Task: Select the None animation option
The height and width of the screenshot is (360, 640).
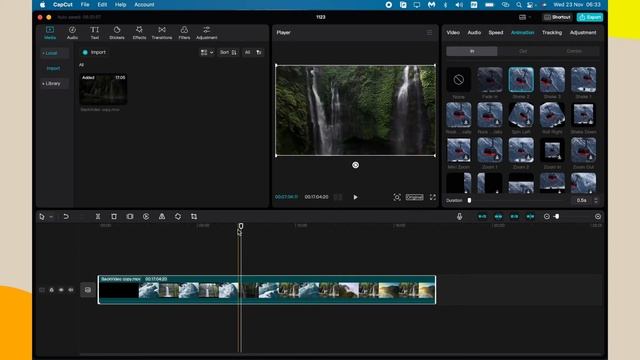Action: click(x=458, y=80)
